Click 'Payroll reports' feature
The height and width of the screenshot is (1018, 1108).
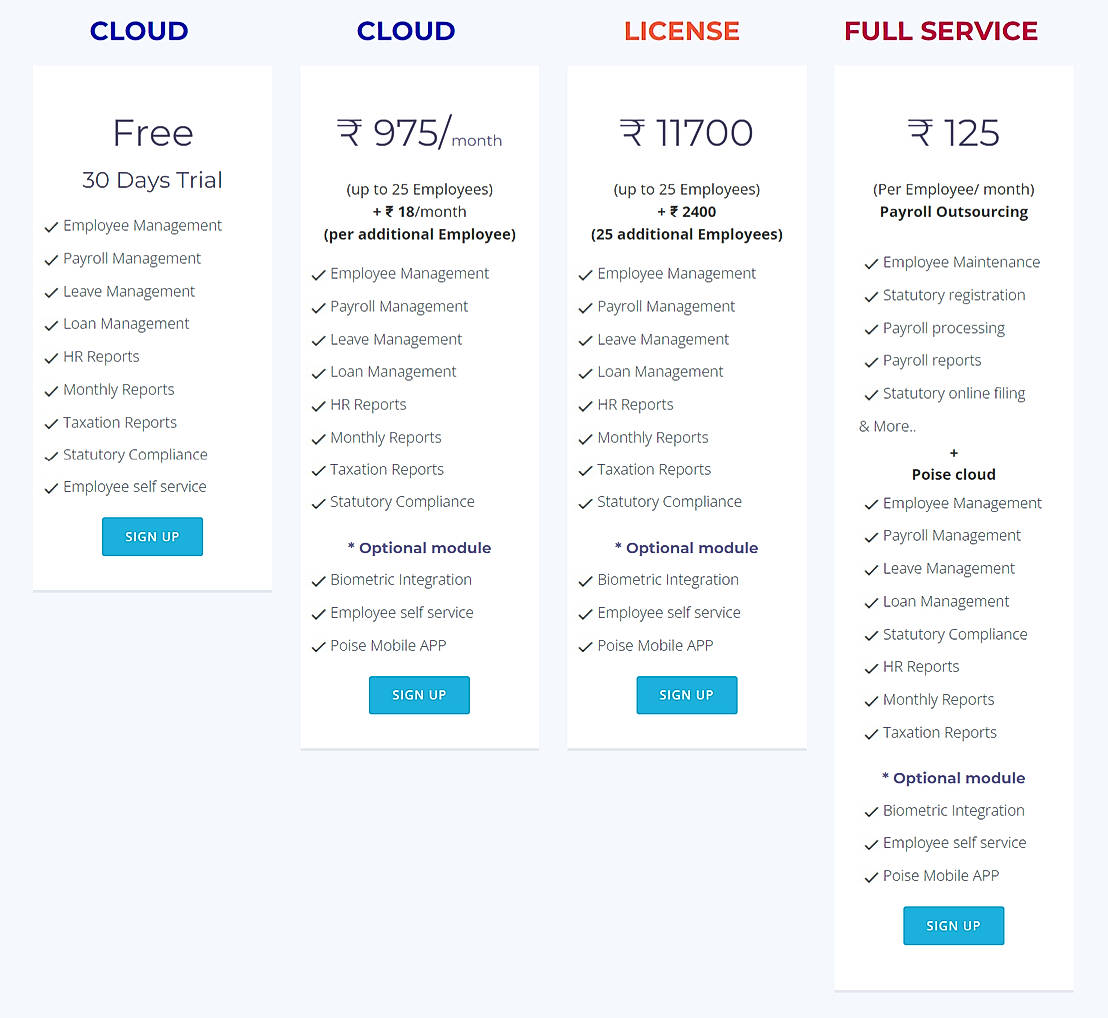tap(932, 361)
